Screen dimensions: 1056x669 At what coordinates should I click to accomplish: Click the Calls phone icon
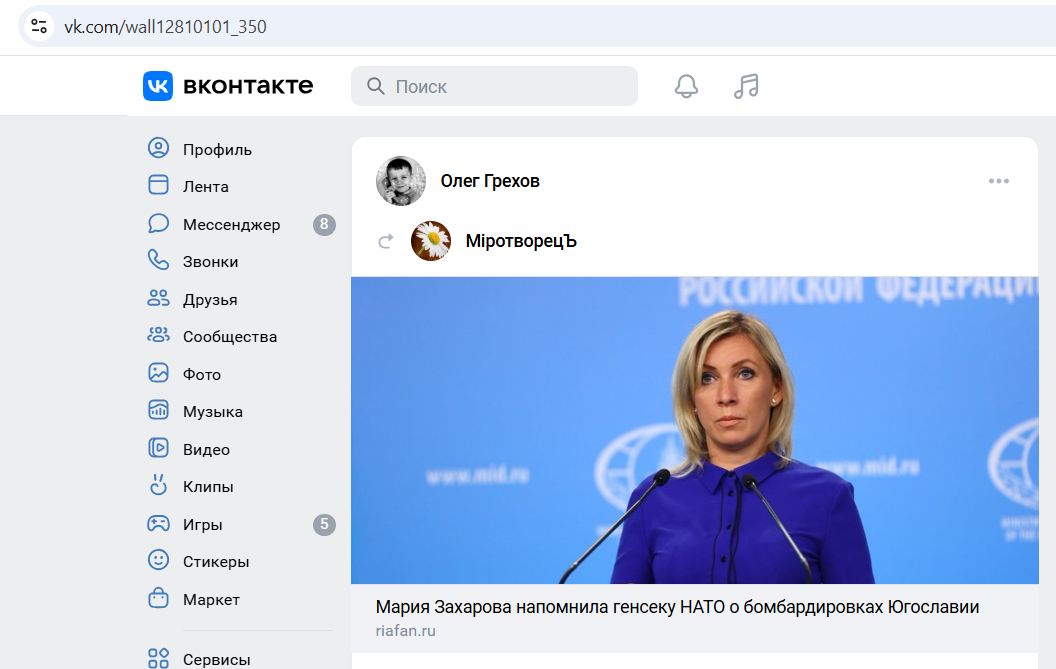pyautogui.click(x=158, y=261)
